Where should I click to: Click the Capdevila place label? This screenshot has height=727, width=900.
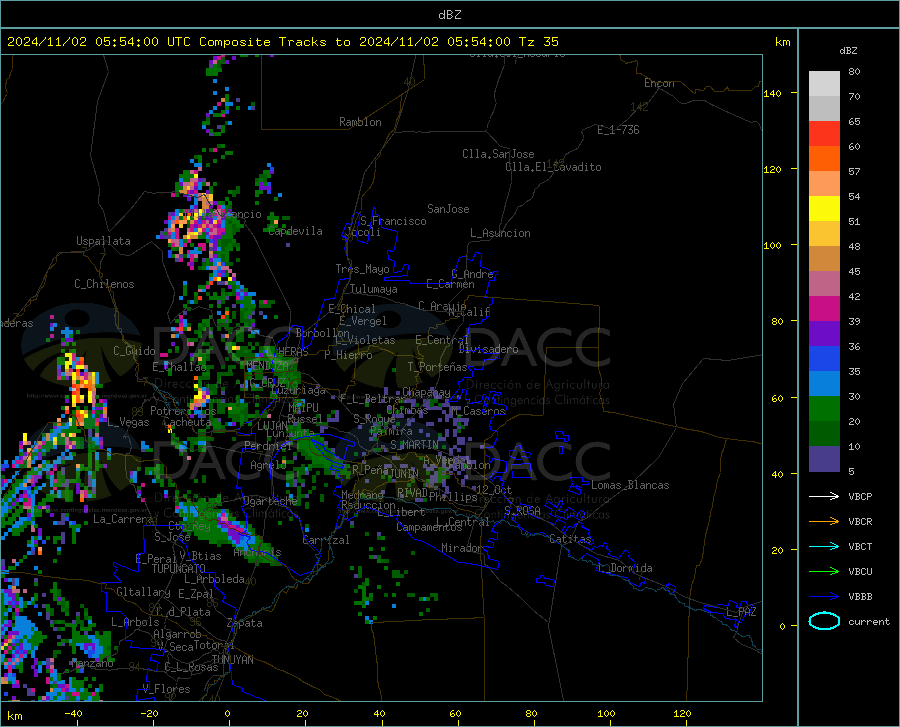click(x=296, y=231)
